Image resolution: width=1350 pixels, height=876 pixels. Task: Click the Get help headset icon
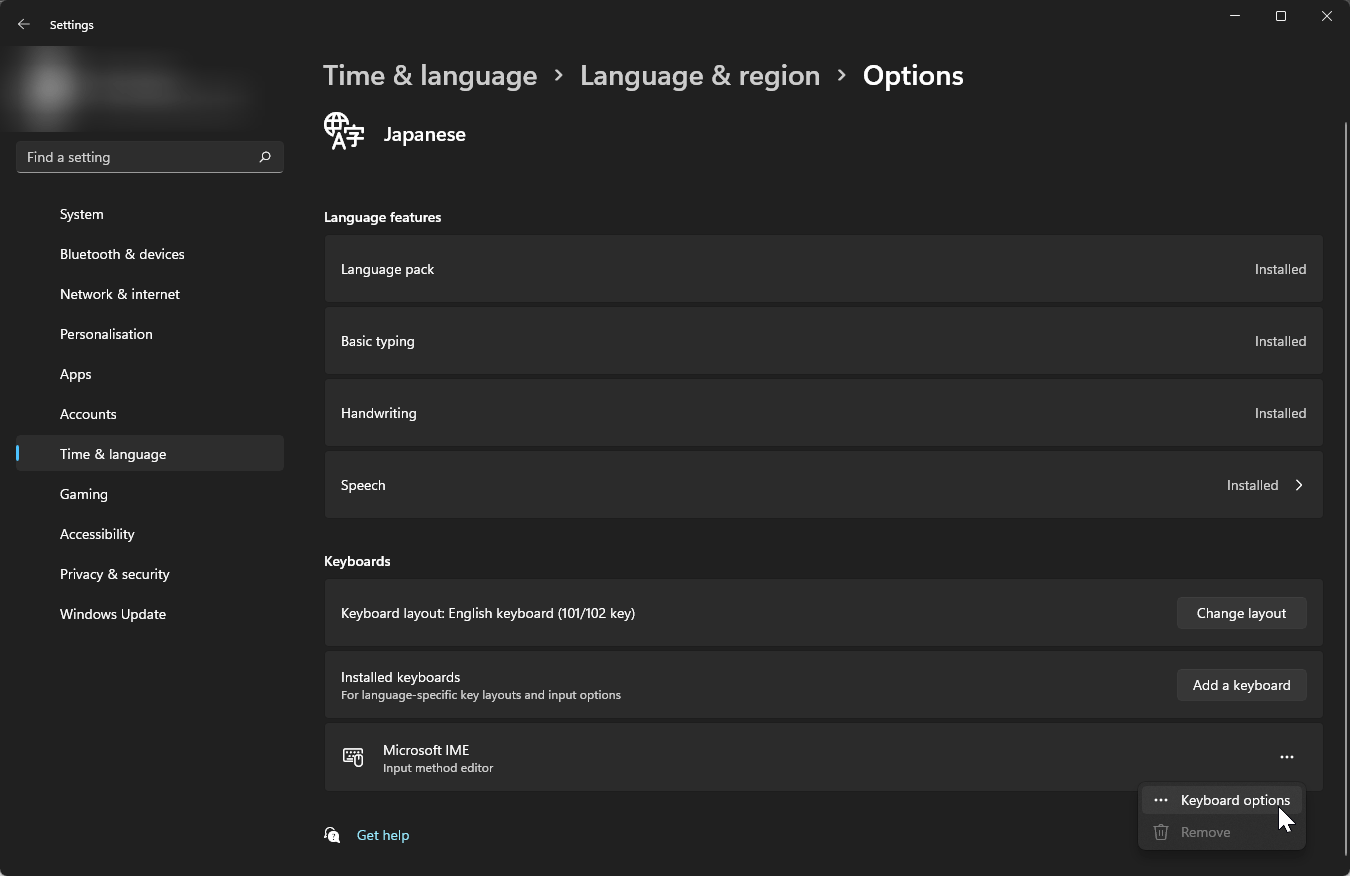[332, 835]
